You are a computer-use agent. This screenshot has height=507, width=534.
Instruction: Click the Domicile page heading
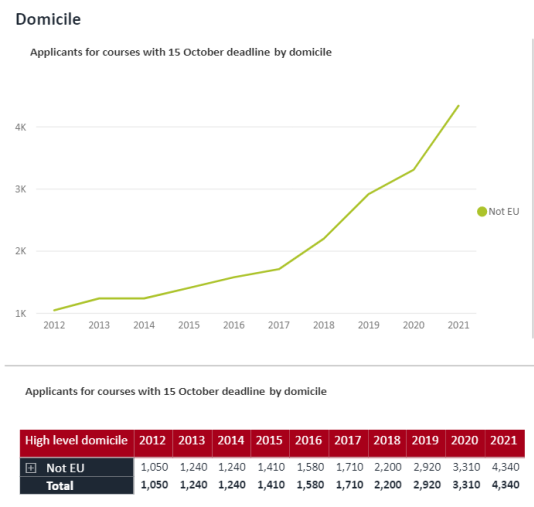point(48,19)
